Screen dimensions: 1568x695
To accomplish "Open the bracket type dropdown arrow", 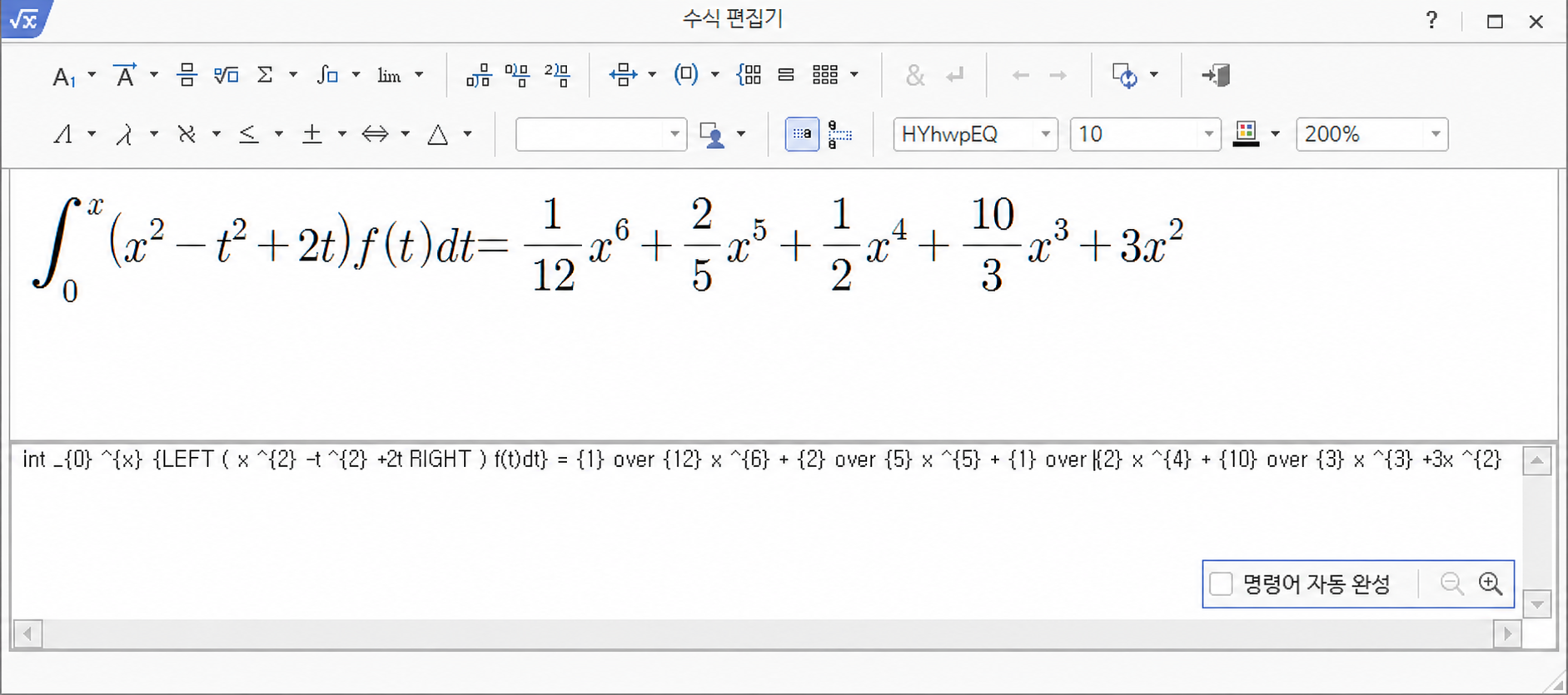I will click(x=715, y=76).
